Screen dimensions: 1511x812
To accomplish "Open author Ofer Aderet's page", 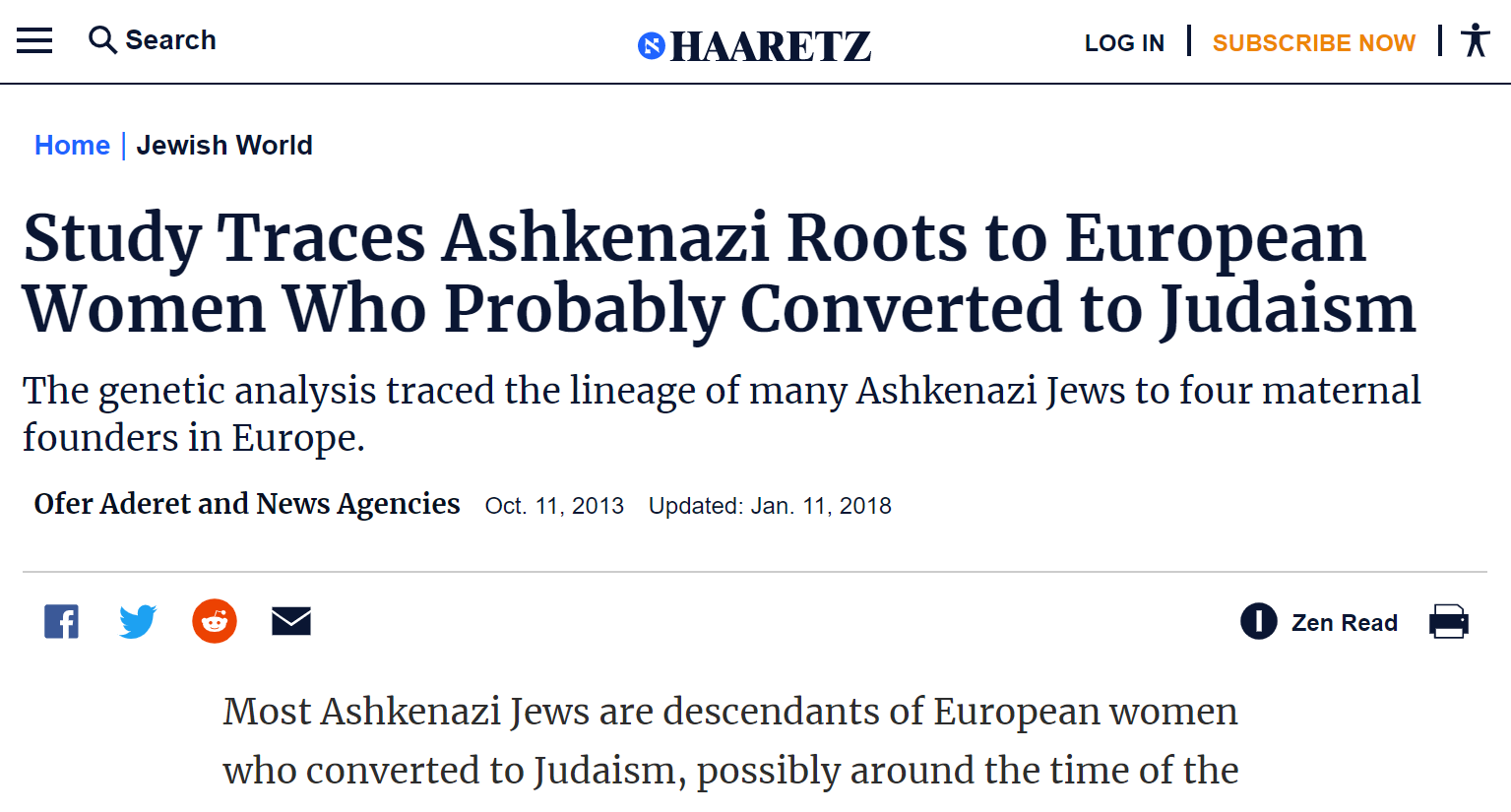I will pyautogui.click(x=247, y=504).
